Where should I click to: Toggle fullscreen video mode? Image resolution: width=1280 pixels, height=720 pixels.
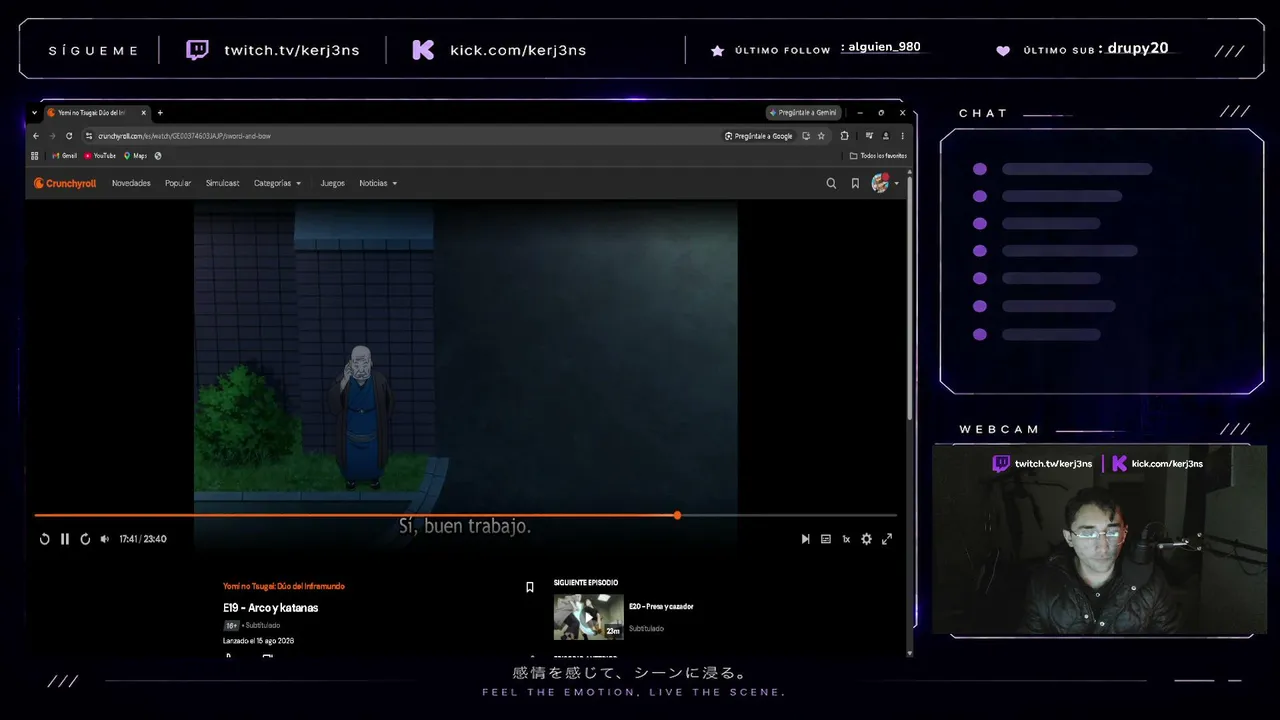887,539
